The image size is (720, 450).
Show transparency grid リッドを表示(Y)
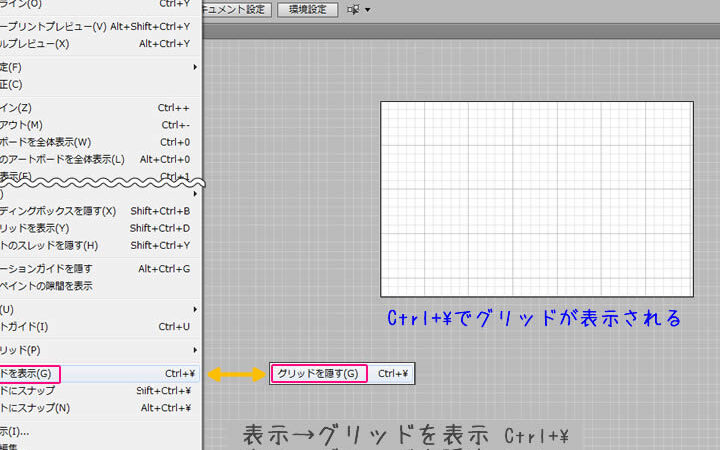point(100,228)
